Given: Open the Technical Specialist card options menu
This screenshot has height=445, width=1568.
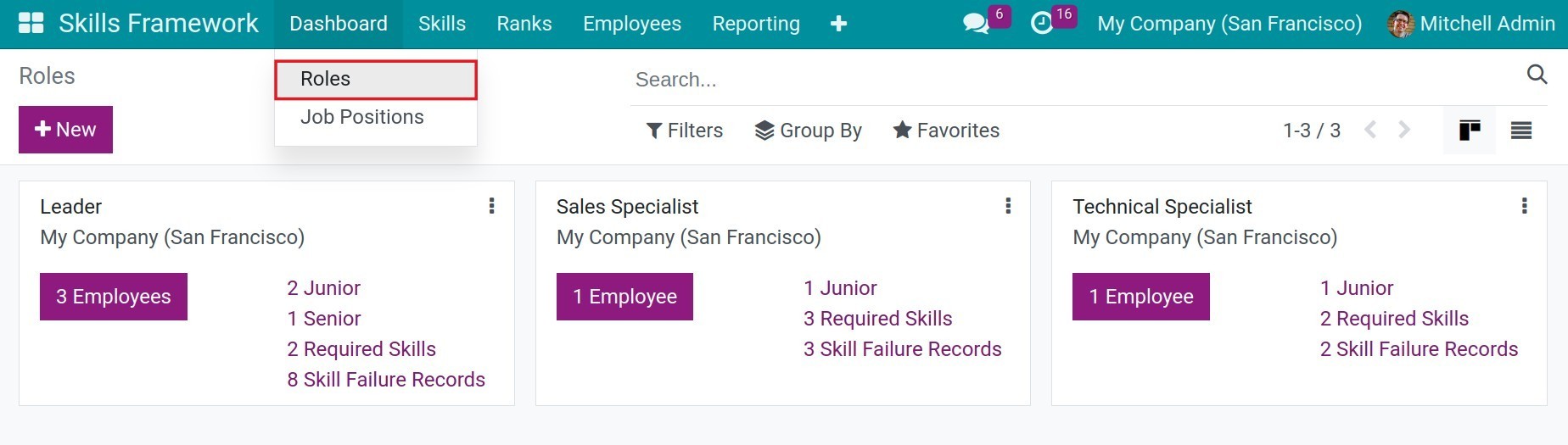Looking at the screenshot, I should pyautogui.click(x=1525, y=206).
